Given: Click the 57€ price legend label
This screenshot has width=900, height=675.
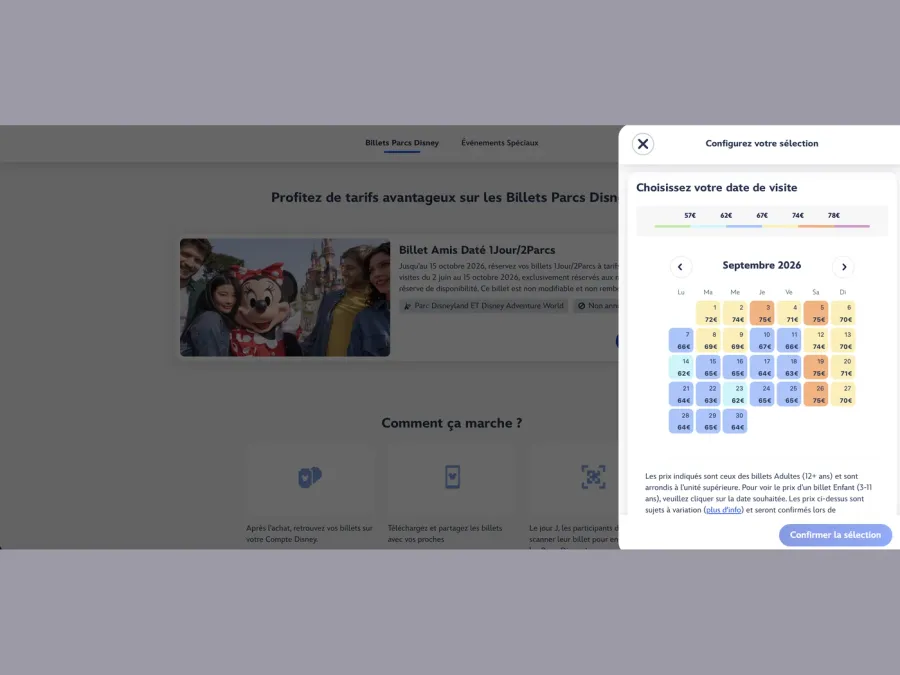Looking at the screenshot, I should click(x=690, y=215).
